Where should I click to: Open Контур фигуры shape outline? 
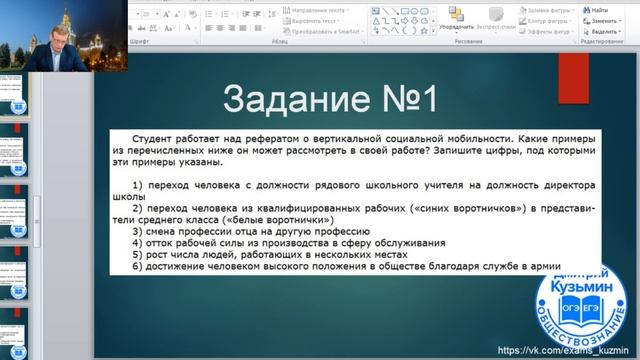click(x=544, y=21)
